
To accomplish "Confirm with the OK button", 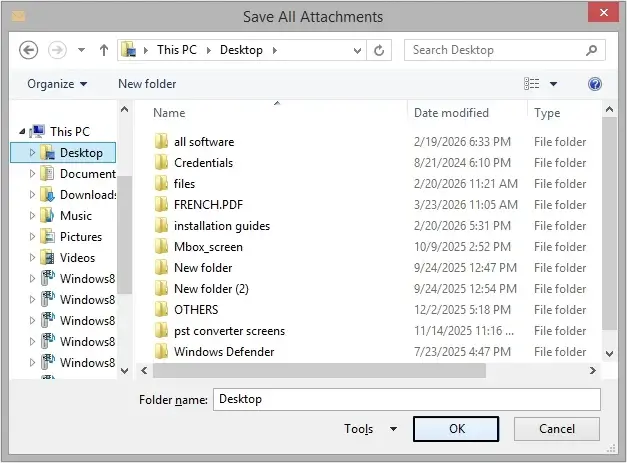I will (x=456, y=429).
